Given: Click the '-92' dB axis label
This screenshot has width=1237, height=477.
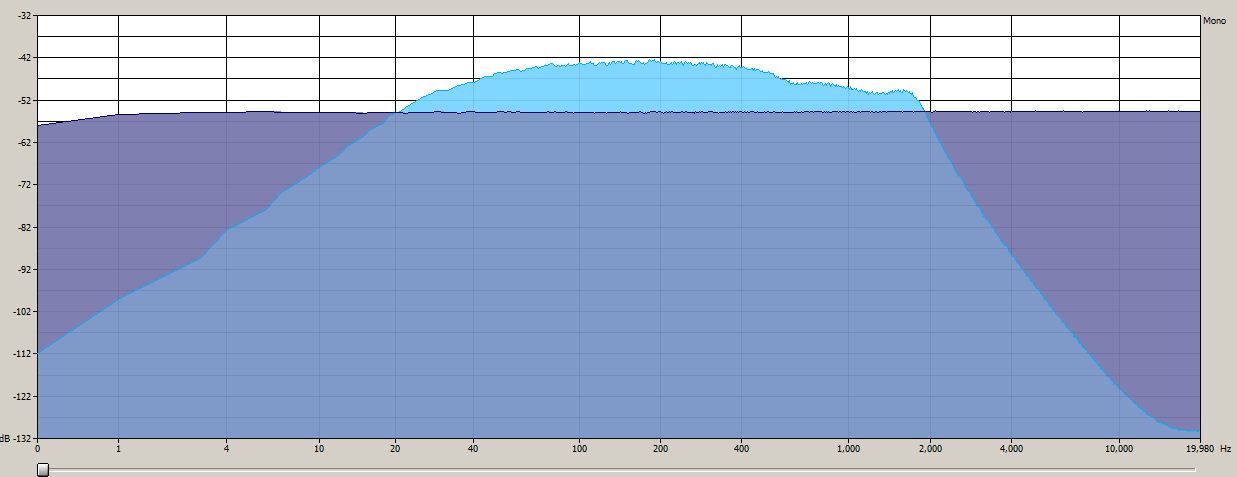Looking at the screenshot, I should point(23,270).
